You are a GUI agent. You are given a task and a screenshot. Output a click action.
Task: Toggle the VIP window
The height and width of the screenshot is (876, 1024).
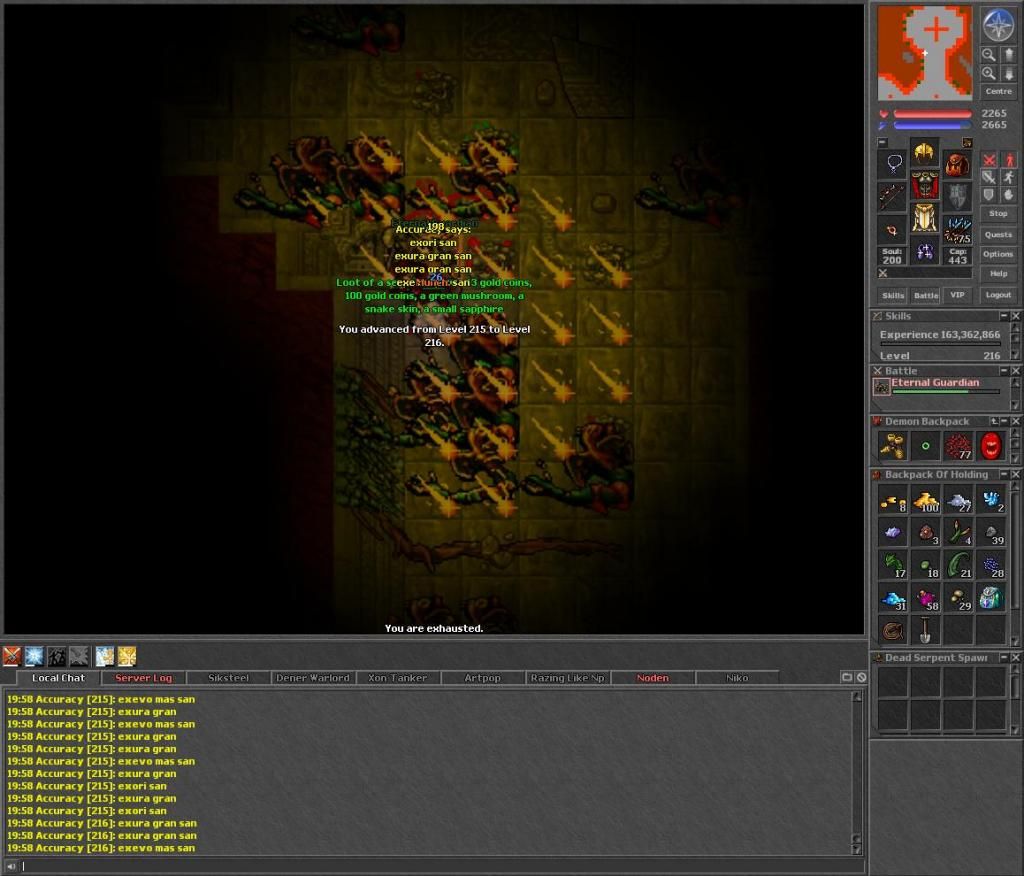pyautogui.click(x=957, y=295)
